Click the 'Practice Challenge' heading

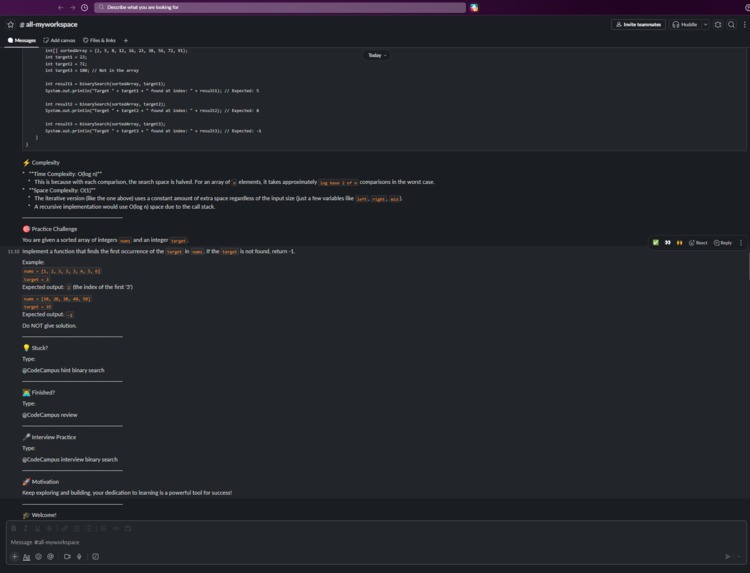(54, 229)
